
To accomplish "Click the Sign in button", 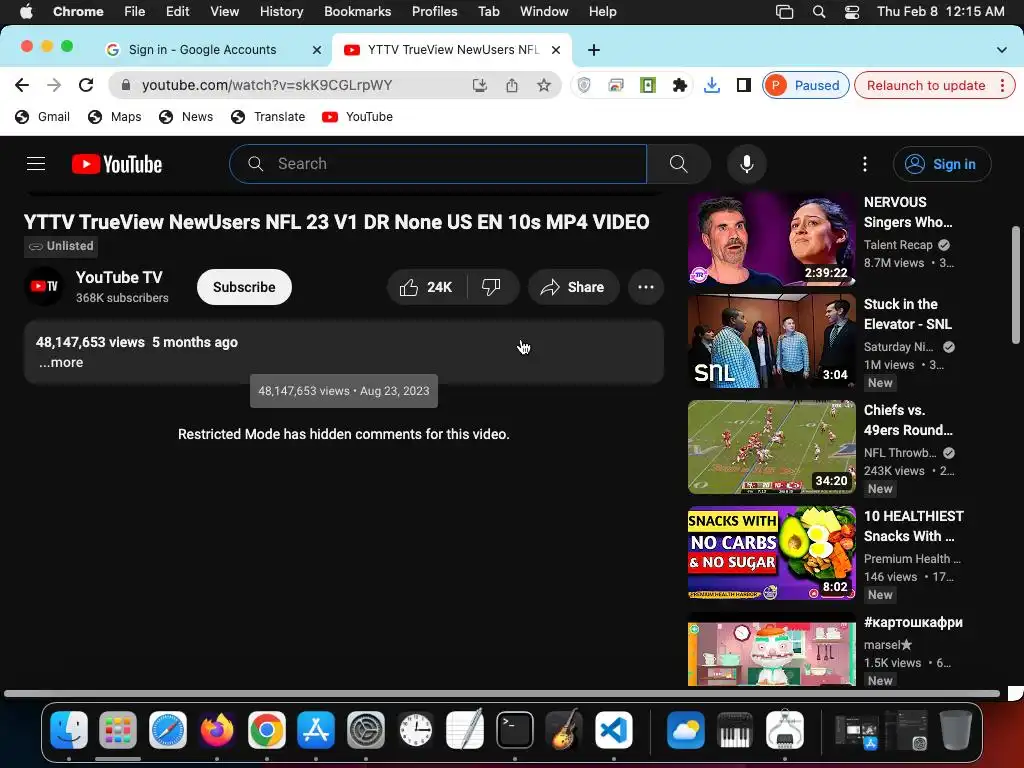I will point(942,164).
